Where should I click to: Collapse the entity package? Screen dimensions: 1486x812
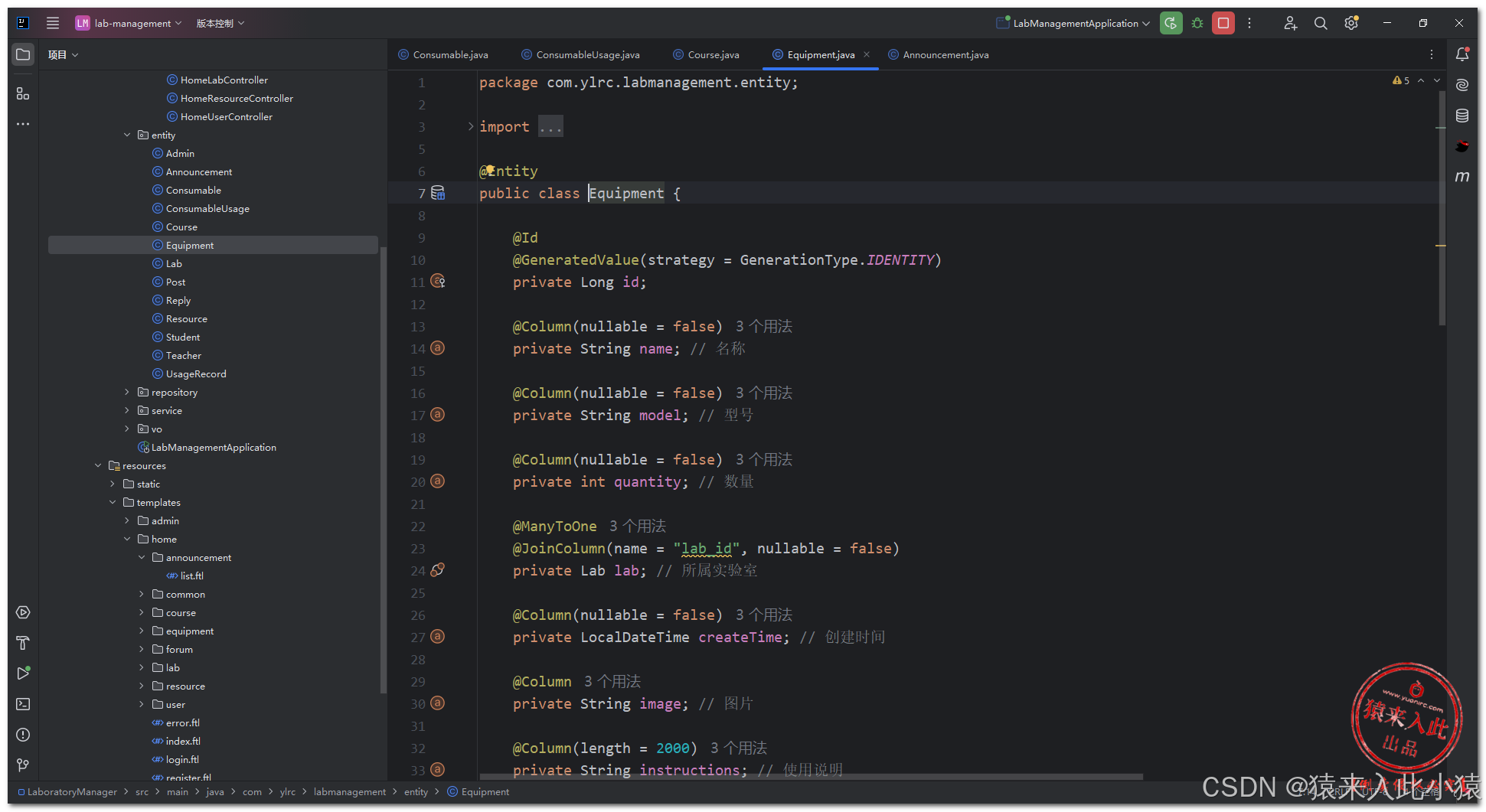(127, 135)
